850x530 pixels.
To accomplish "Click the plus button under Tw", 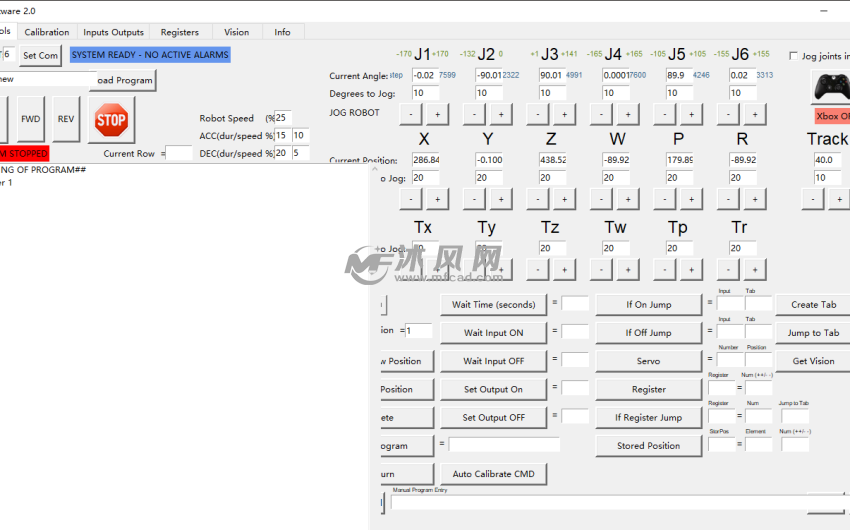I will (x=627, y=269).
